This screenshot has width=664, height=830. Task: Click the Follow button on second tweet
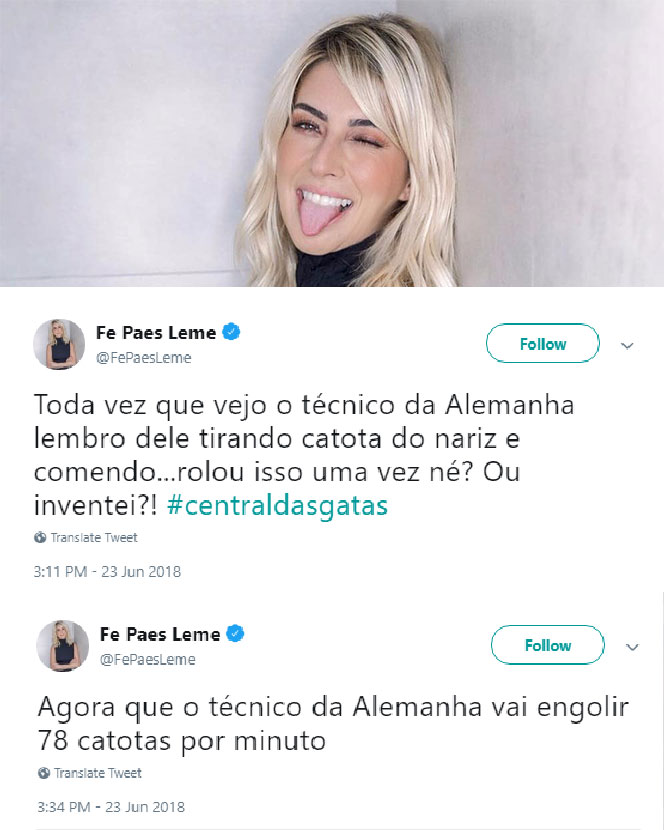coord(548,645)
